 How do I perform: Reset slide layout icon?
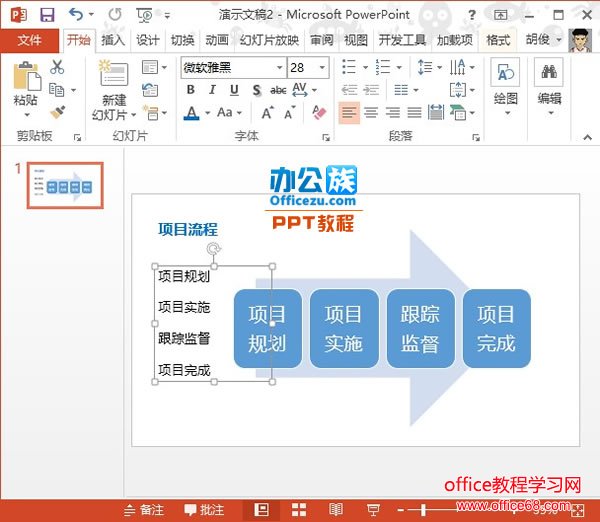150,90
